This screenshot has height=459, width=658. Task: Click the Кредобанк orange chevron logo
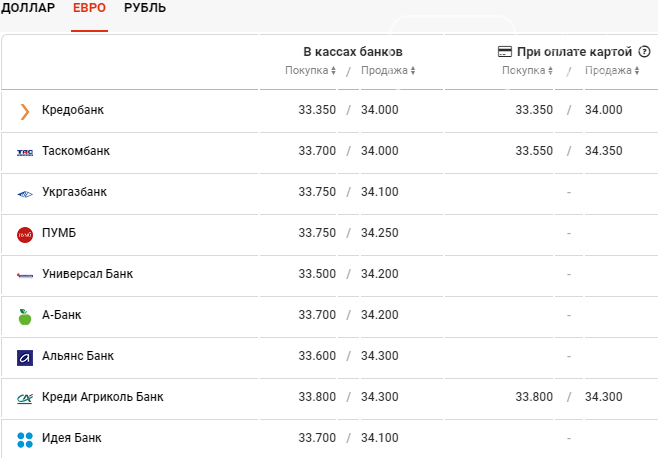25,111
